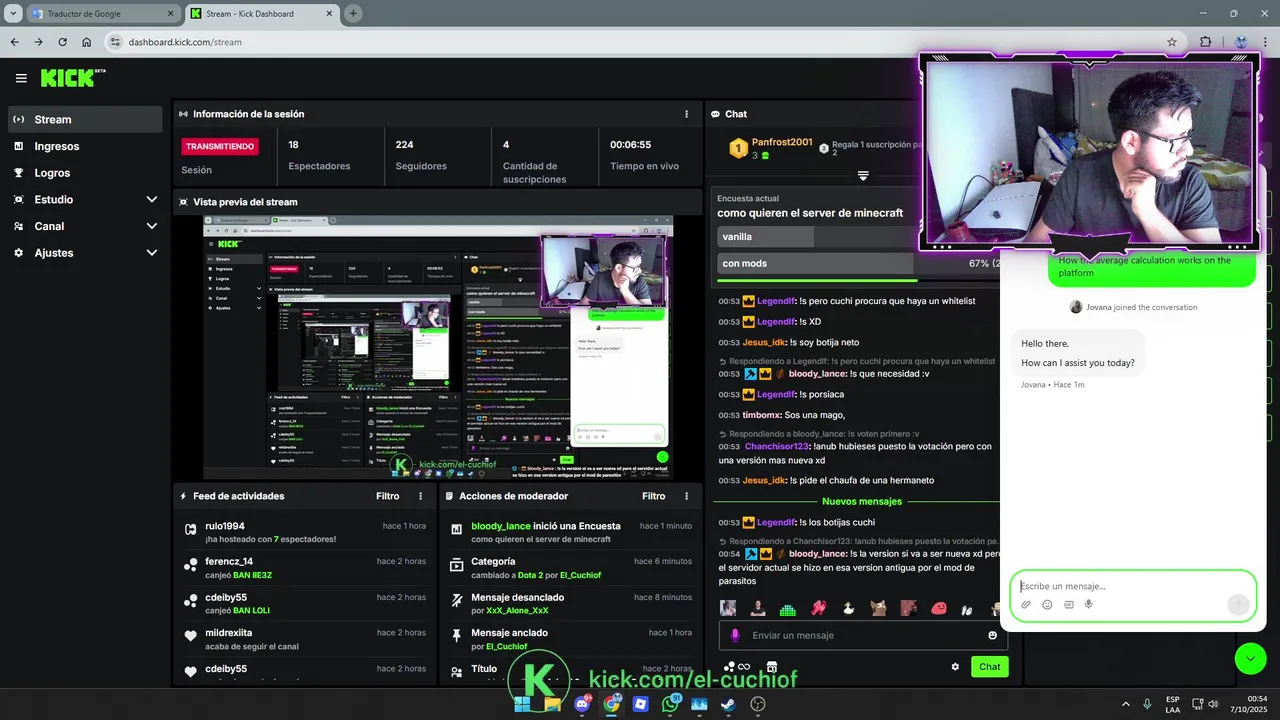Click the unpin icon beside Mensaje desanclado
This screenshot has height=720, width=1280.
[x=456, y=600]
